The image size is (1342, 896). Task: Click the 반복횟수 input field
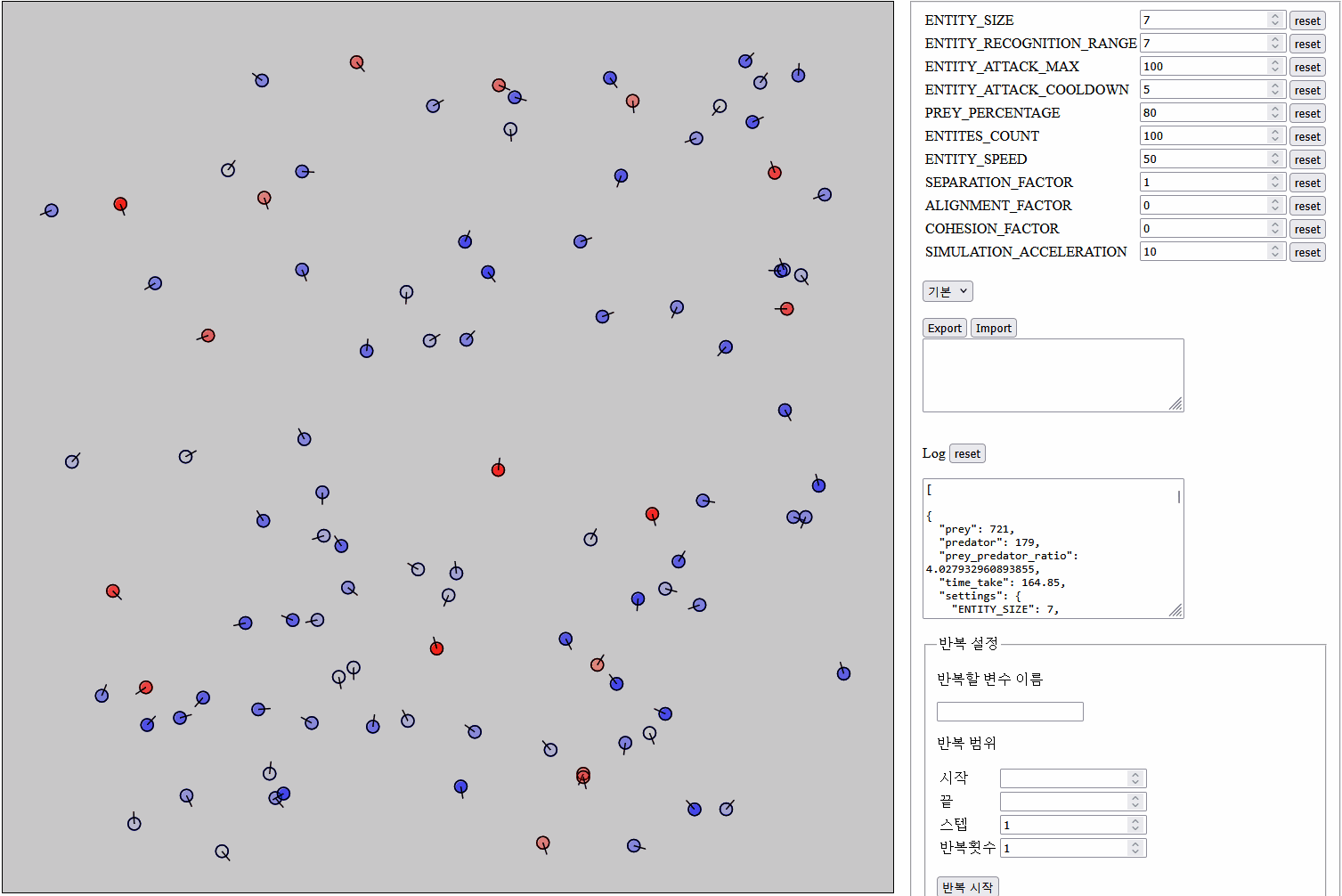[x=1063, y=848]
